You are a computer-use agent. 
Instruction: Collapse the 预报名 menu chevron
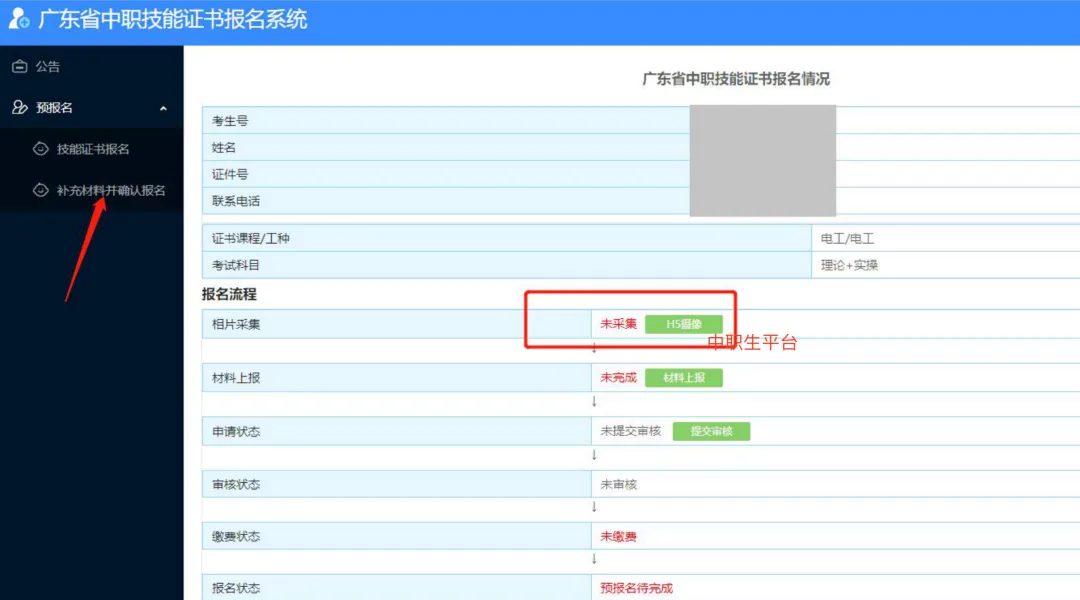point(163,108)
